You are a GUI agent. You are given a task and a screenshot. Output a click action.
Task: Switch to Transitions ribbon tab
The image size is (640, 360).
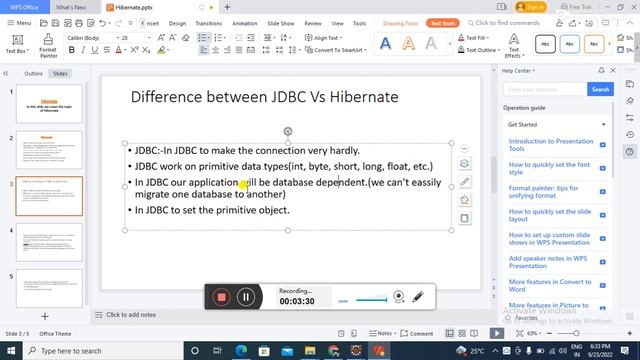point(209,23)
